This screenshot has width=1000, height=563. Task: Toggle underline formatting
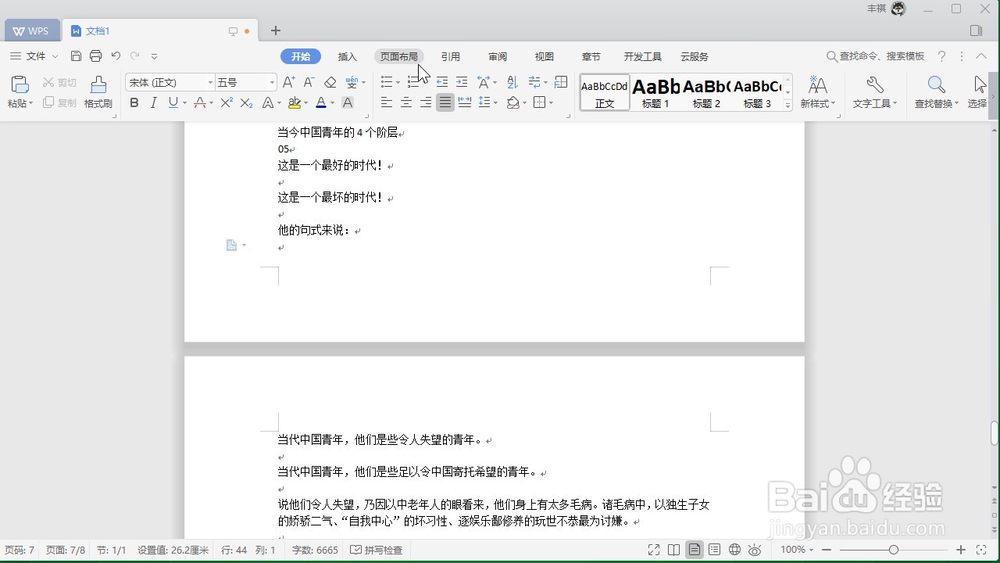coord(173,103)
